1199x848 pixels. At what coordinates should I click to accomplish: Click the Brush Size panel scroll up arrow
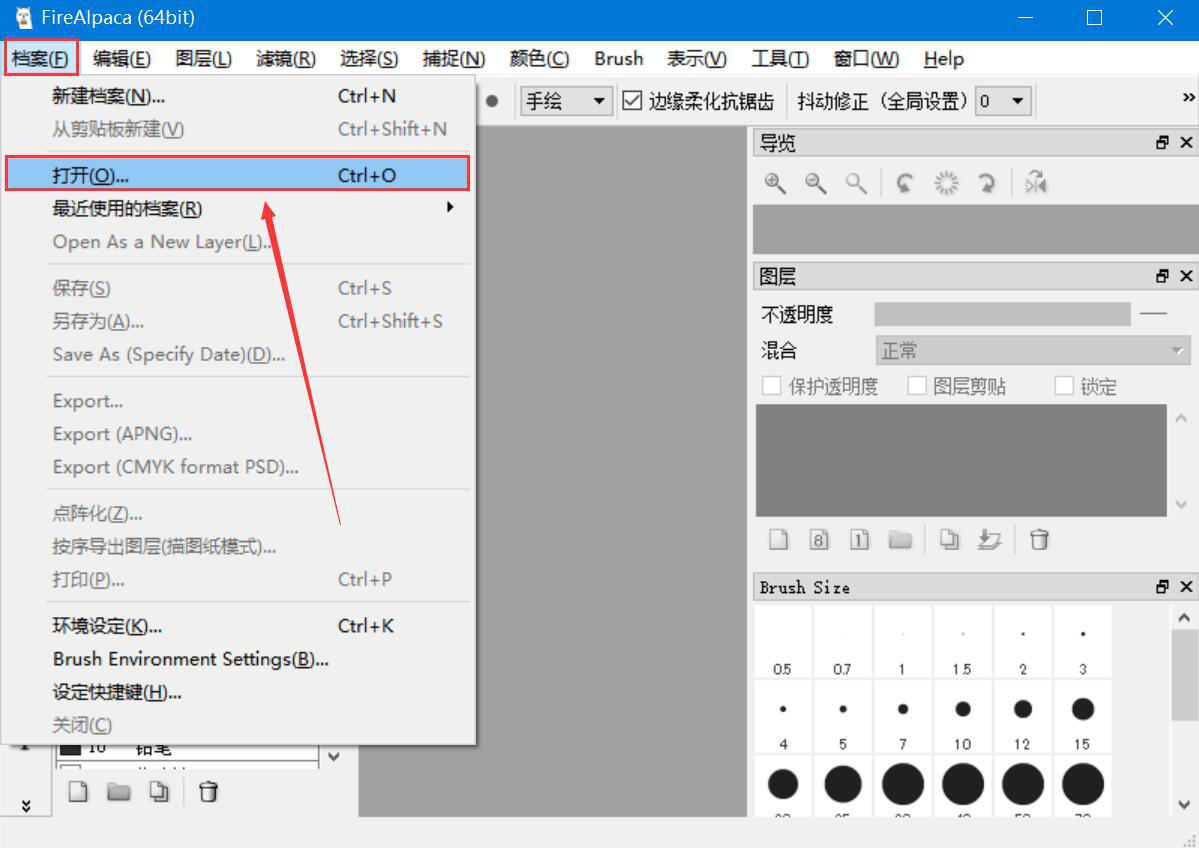pyautogui.click(x=1184, y=618)
